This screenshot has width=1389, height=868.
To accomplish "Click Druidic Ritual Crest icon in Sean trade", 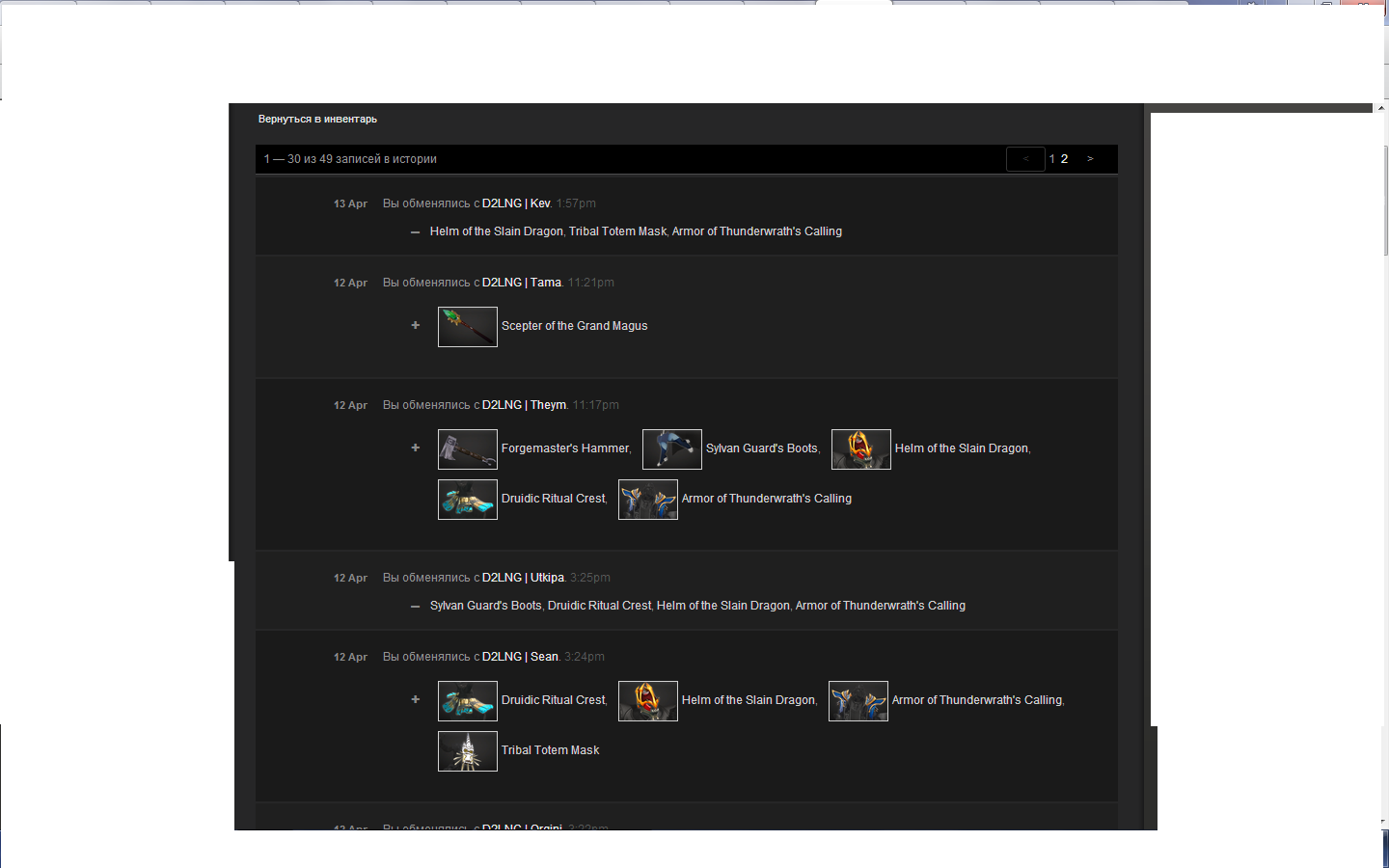I will pos(468,701).
